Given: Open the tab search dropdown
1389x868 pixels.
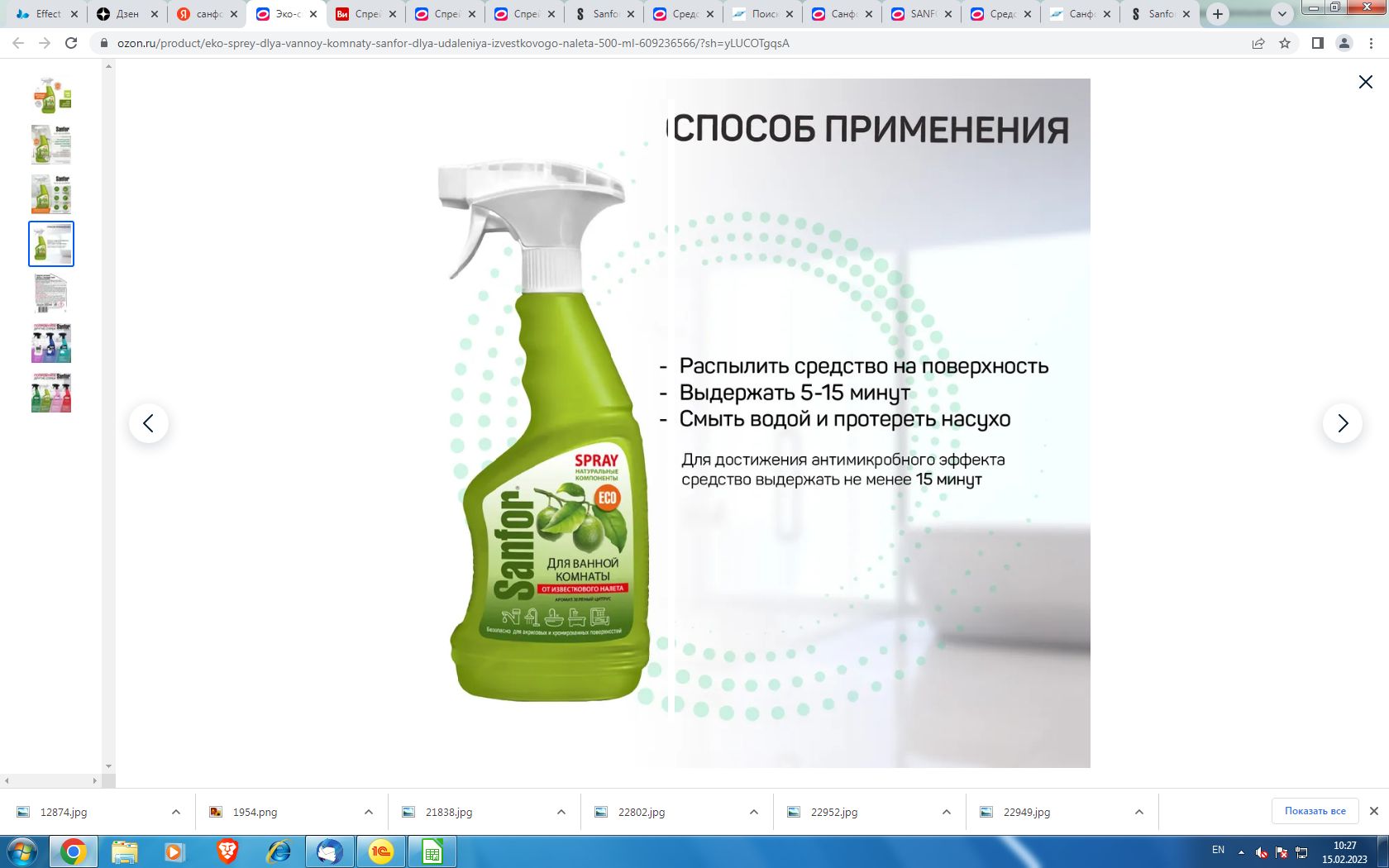Looking at the screenshot, I should click(1282, 14).
